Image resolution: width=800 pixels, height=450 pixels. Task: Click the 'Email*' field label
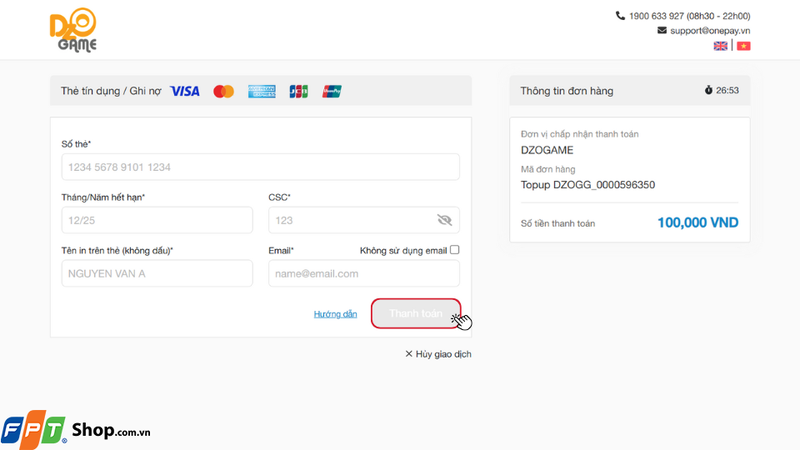click(281, 251)
